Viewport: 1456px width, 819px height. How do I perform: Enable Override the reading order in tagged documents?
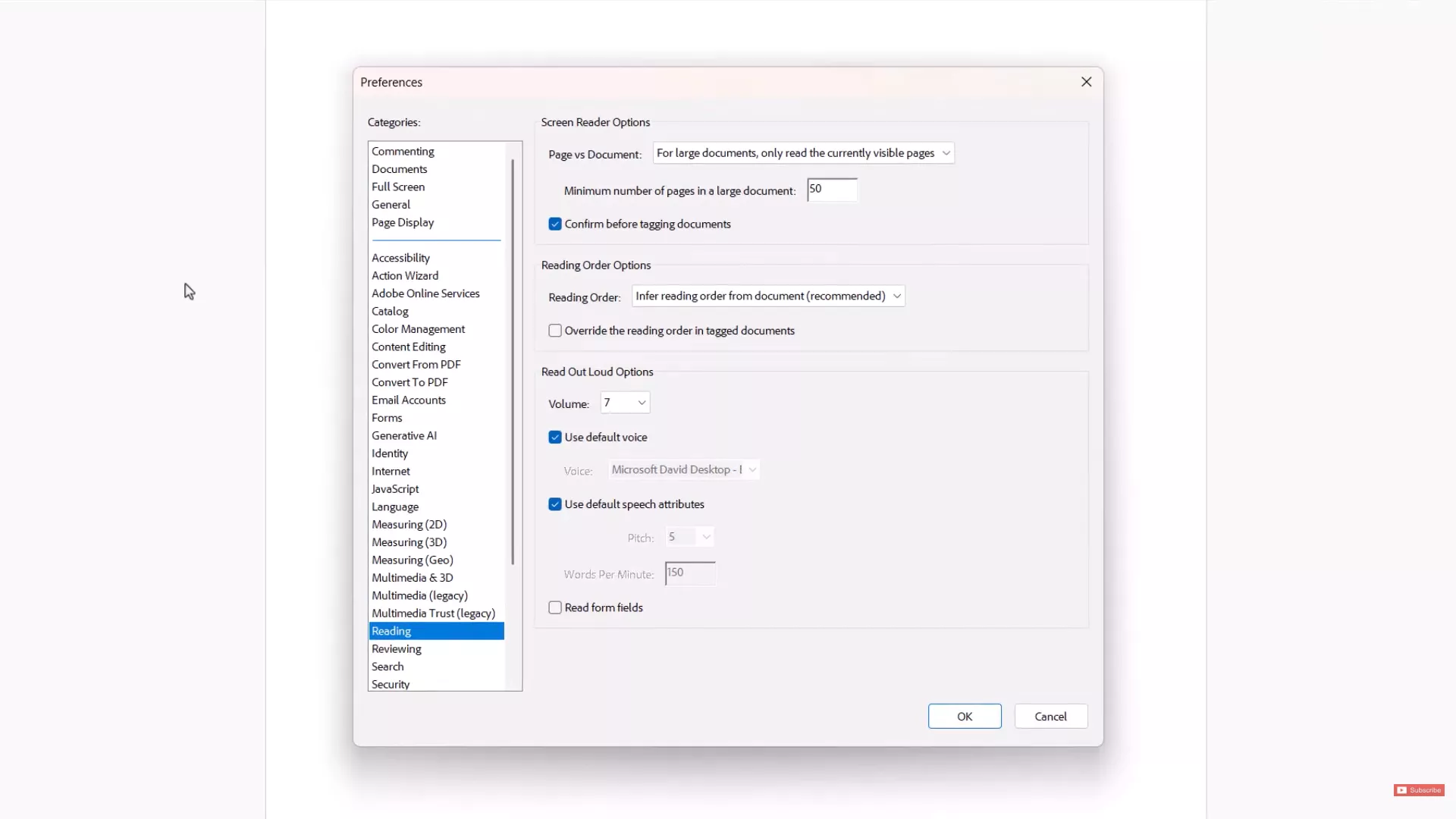point(555,330)
